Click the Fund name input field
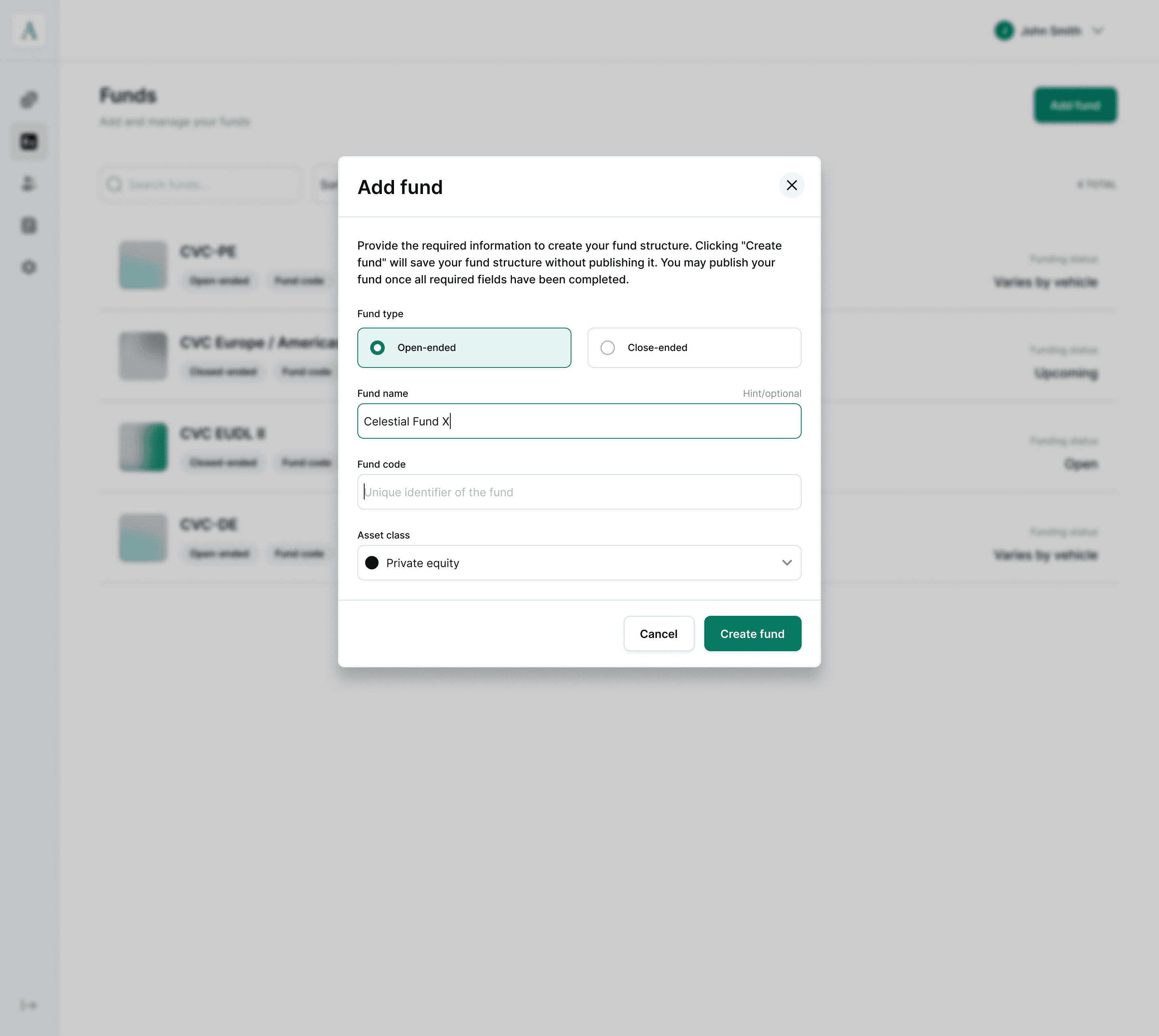The height and width of the screenshot is (1036, 1159). click(579, 421)
